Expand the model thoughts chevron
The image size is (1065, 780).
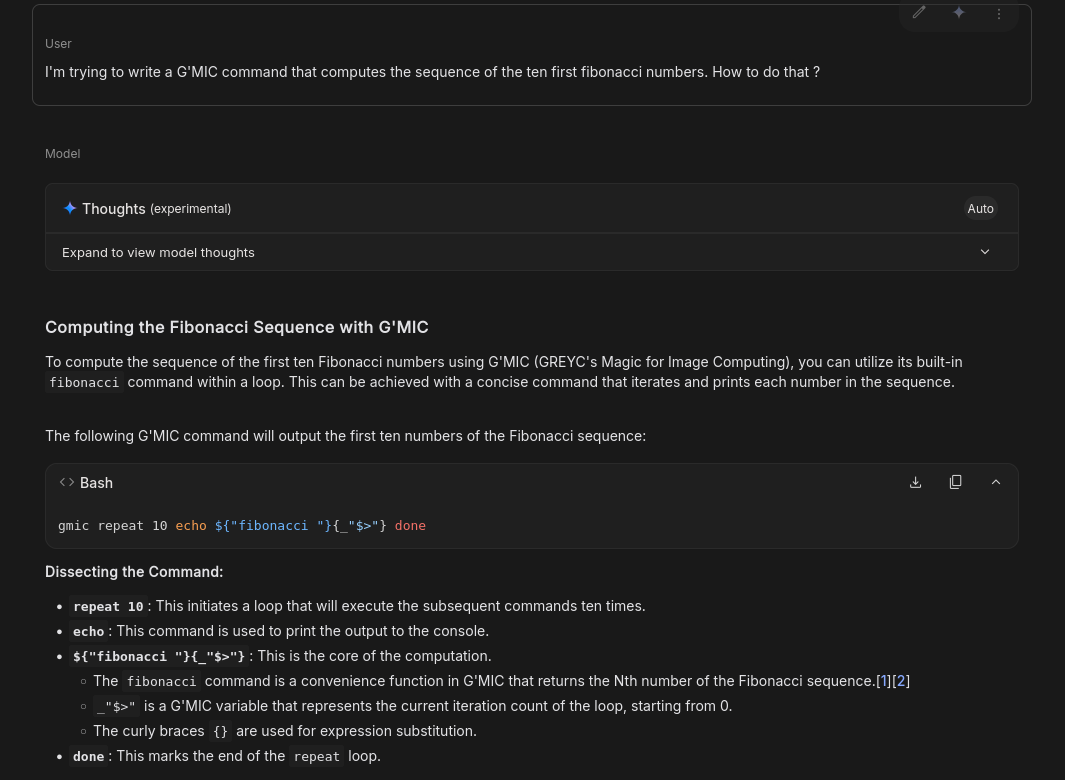[x=985, y=252]
